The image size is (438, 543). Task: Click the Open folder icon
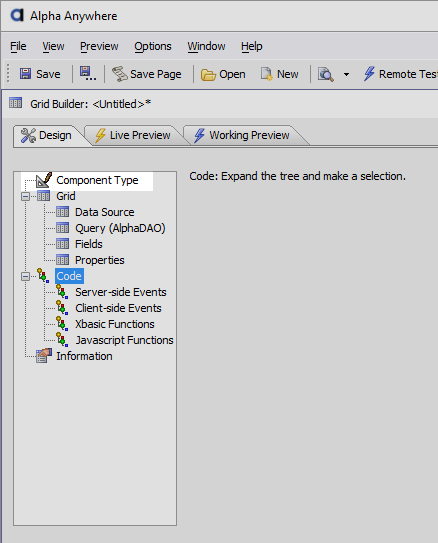pos(208,74)
